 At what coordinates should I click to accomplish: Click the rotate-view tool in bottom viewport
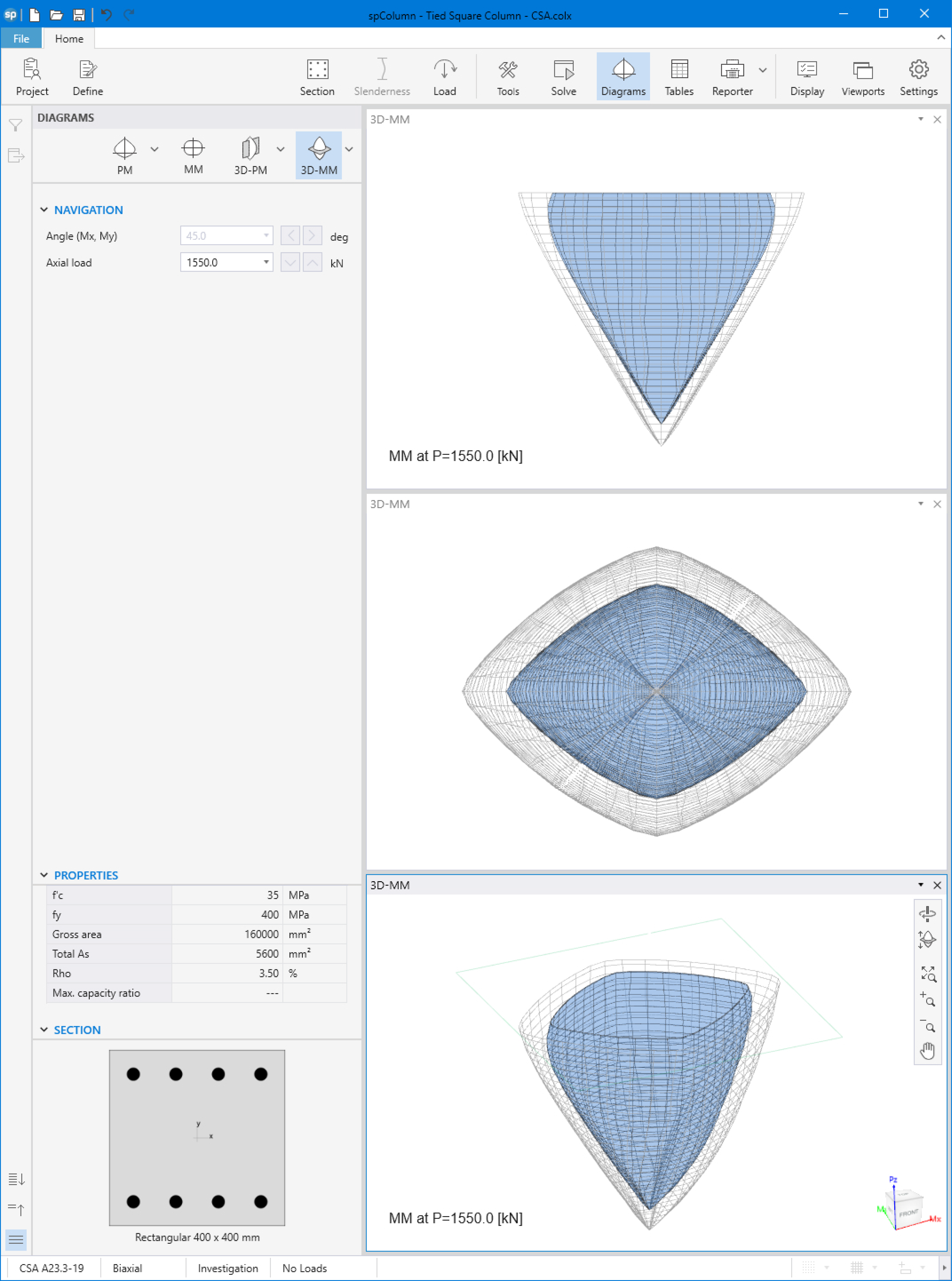pos(927,914)
